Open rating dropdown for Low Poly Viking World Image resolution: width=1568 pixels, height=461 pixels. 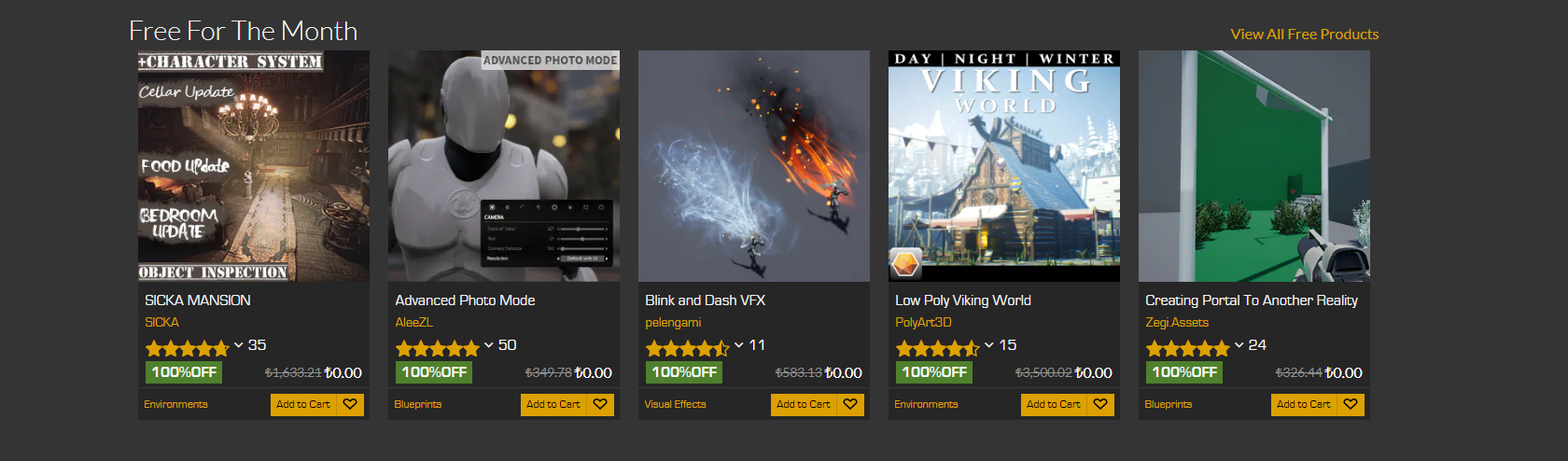click(x=989, y=345)
